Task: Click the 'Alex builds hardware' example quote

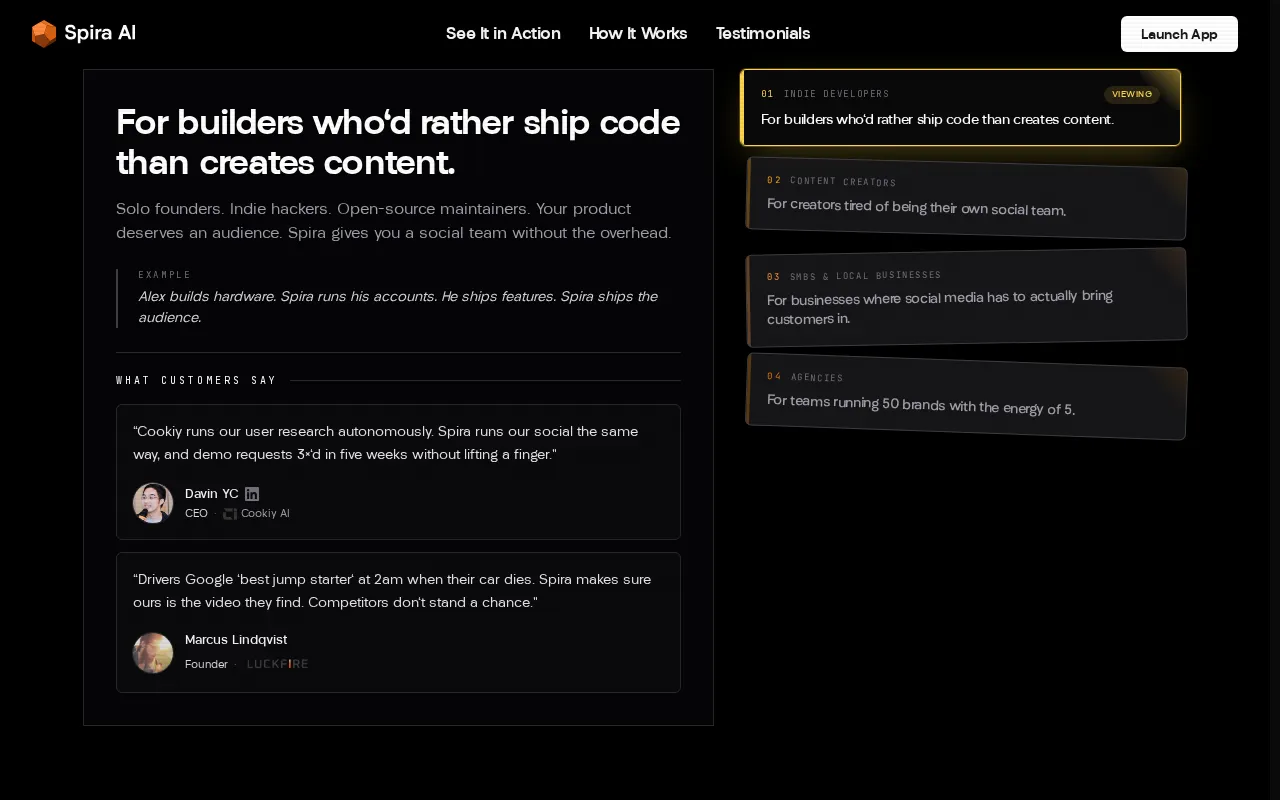Action: point(398,307)
